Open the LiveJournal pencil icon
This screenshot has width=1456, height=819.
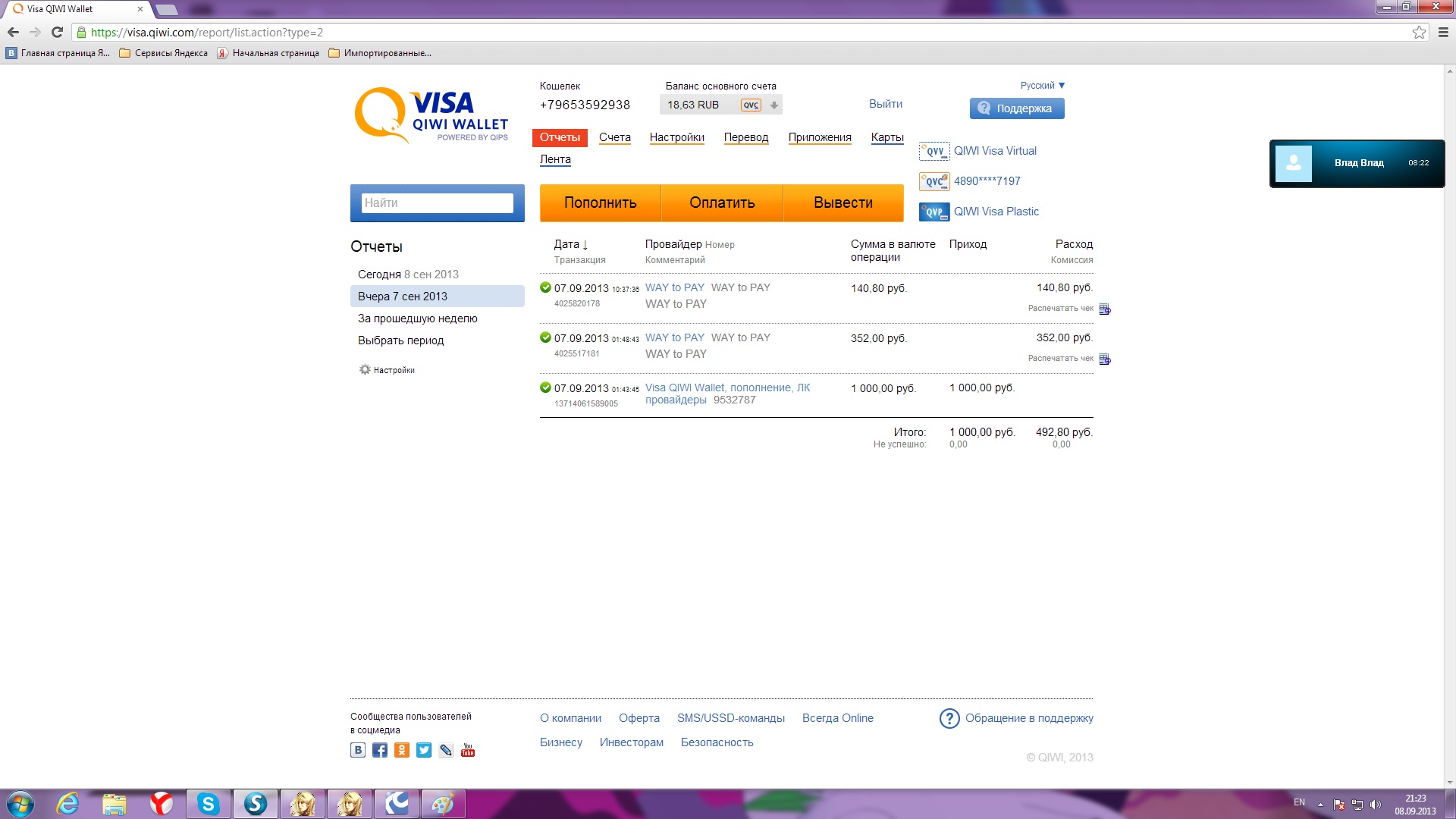[446, 750]
